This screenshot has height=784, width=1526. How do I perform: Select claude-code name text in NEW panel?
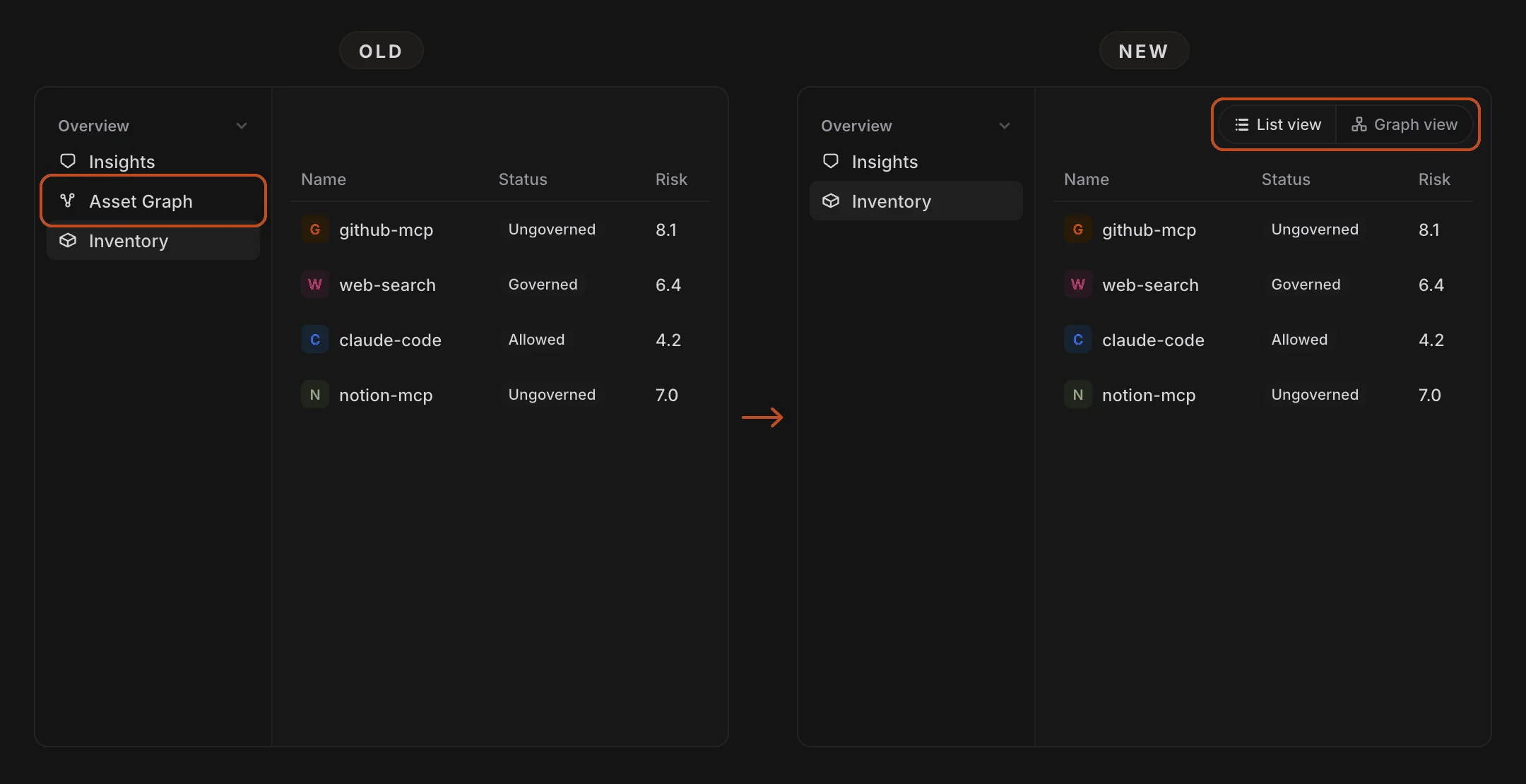(x=1153, y=340)
